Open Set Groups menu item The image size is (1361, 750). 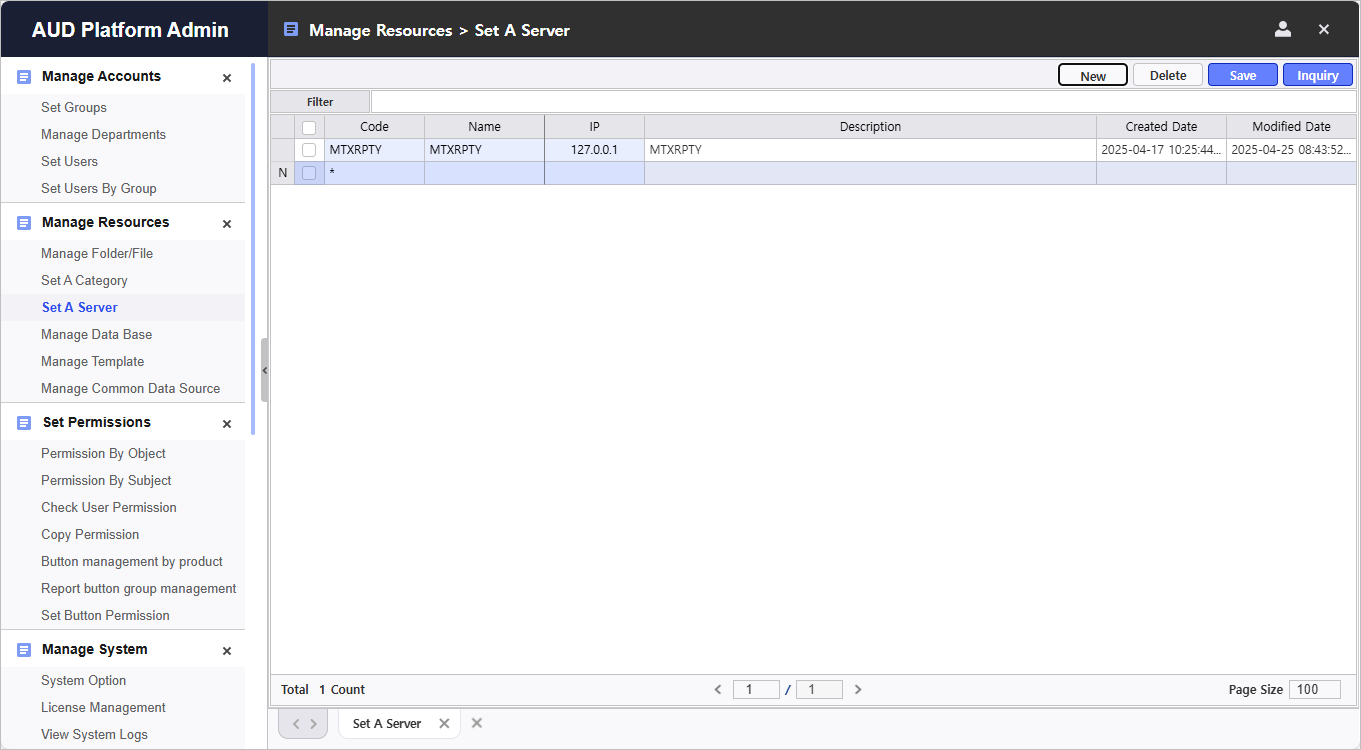(x=74, y=107)
